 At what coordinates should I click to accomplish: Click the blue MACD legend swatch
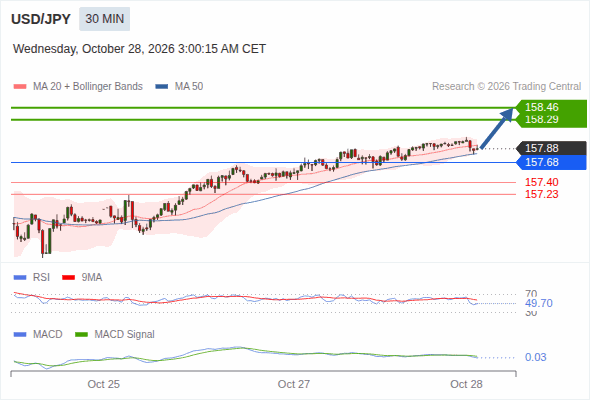tap(20, 335)
